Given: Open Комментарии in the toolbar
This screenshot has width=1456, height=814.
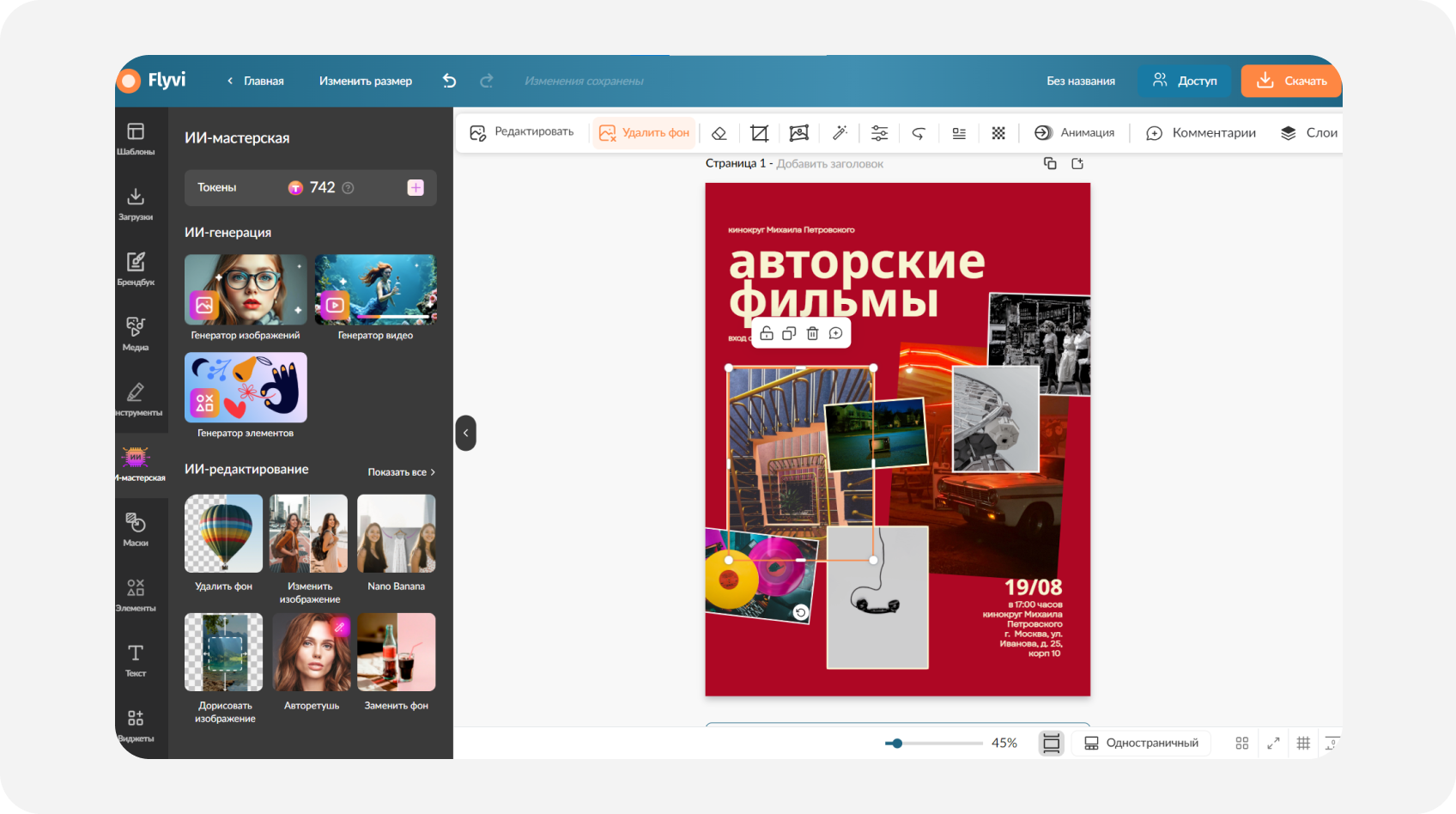Looking at the screenshot, I should tap(1201, 132).
